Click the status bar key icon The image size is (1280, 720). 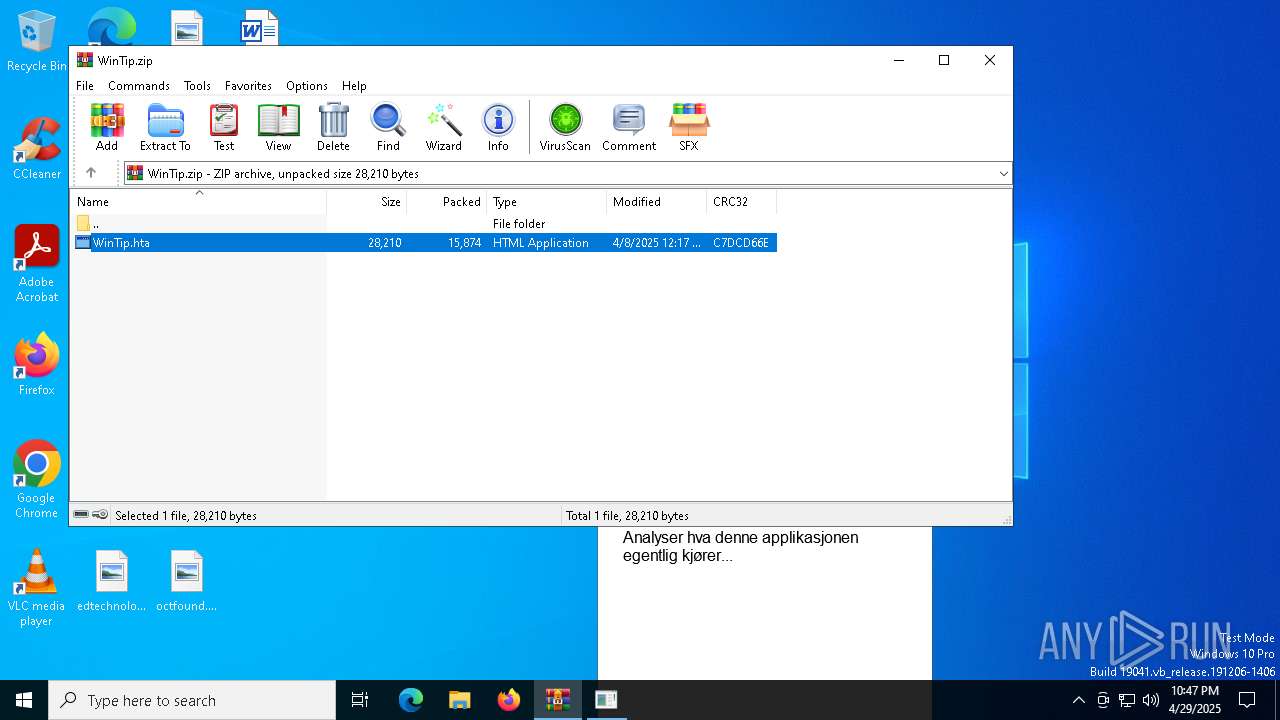tap(100, 514)
